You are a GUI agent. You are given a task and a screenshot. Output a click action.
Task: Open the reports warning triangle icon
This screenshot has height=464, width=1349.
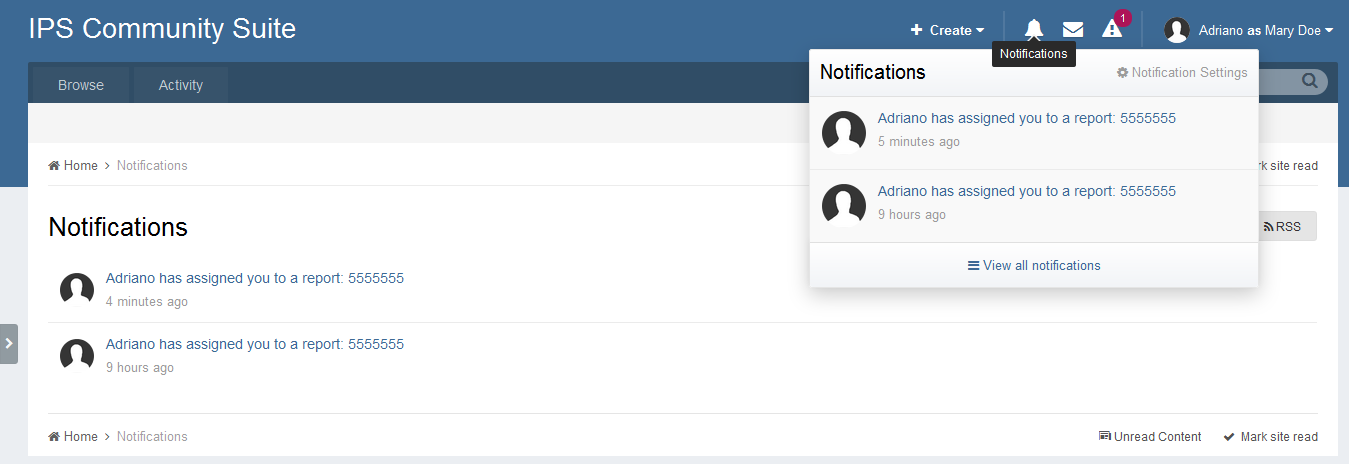point(1112,30)
